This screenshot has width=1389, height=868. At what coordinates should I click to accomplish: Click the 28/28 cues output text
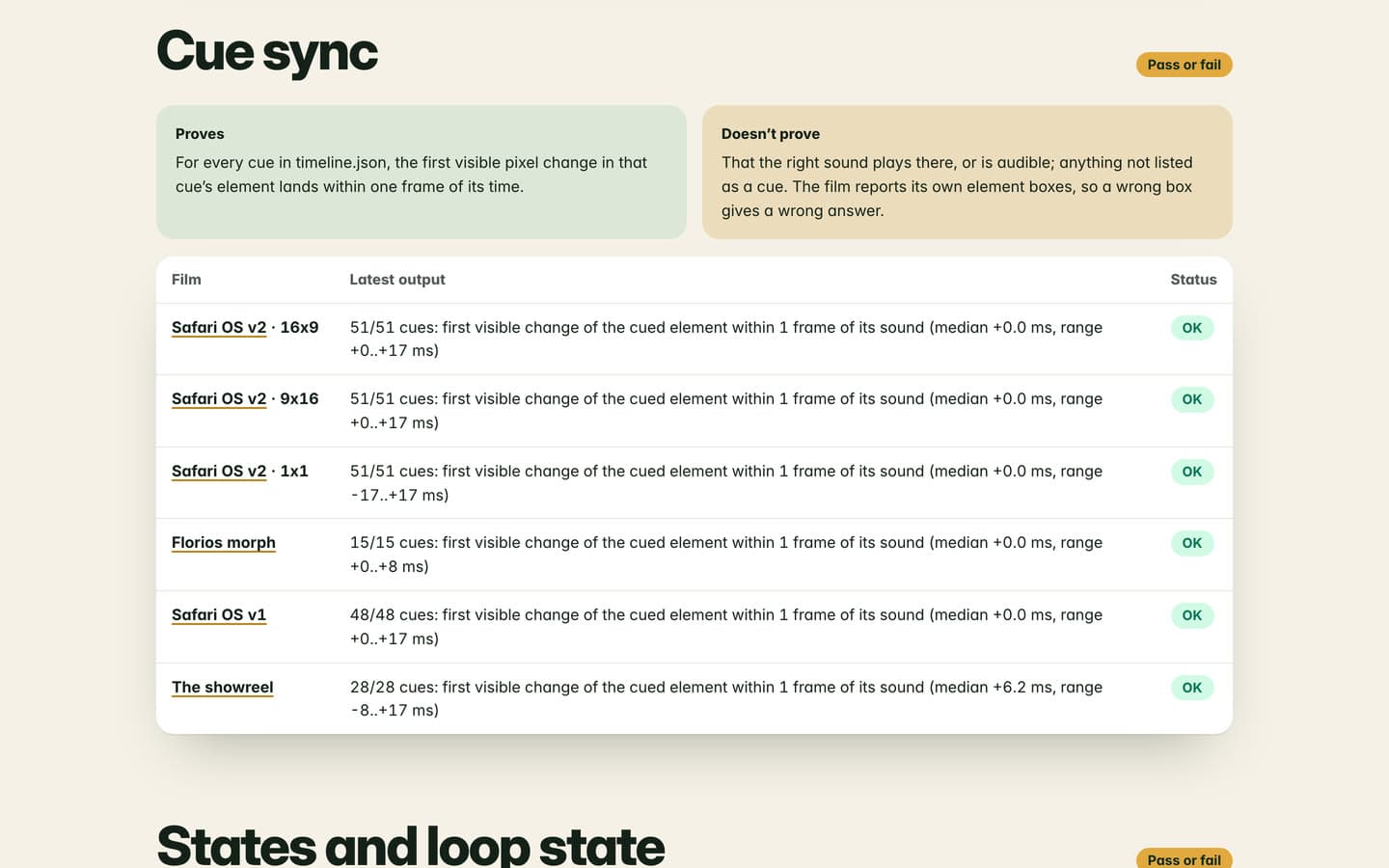(726, 698)
